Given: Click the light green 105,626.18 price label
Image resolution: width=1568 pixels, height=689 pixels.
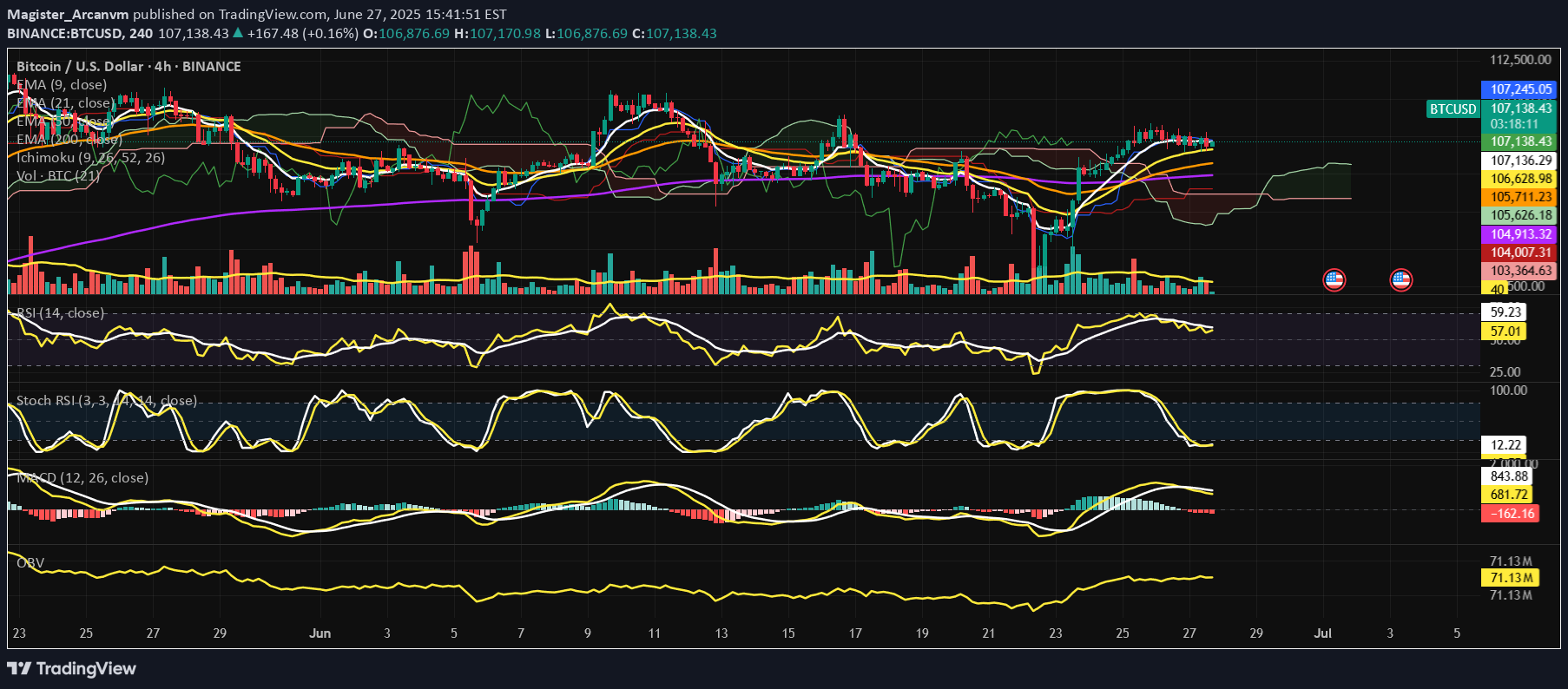Looking at the screenshot, I should point(1520,215).
